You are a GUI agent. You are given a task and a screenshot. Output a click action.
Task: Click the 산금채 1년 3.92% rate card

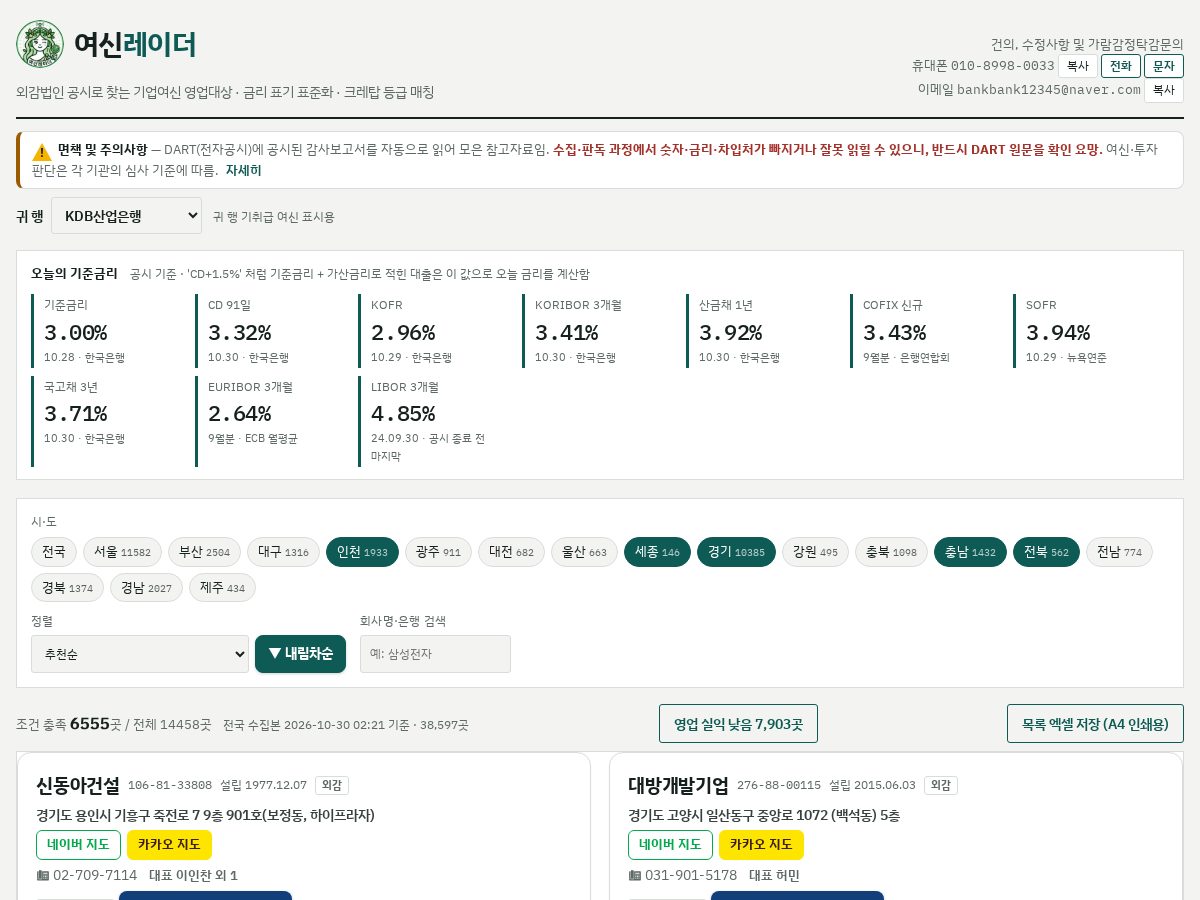point(763,331)
